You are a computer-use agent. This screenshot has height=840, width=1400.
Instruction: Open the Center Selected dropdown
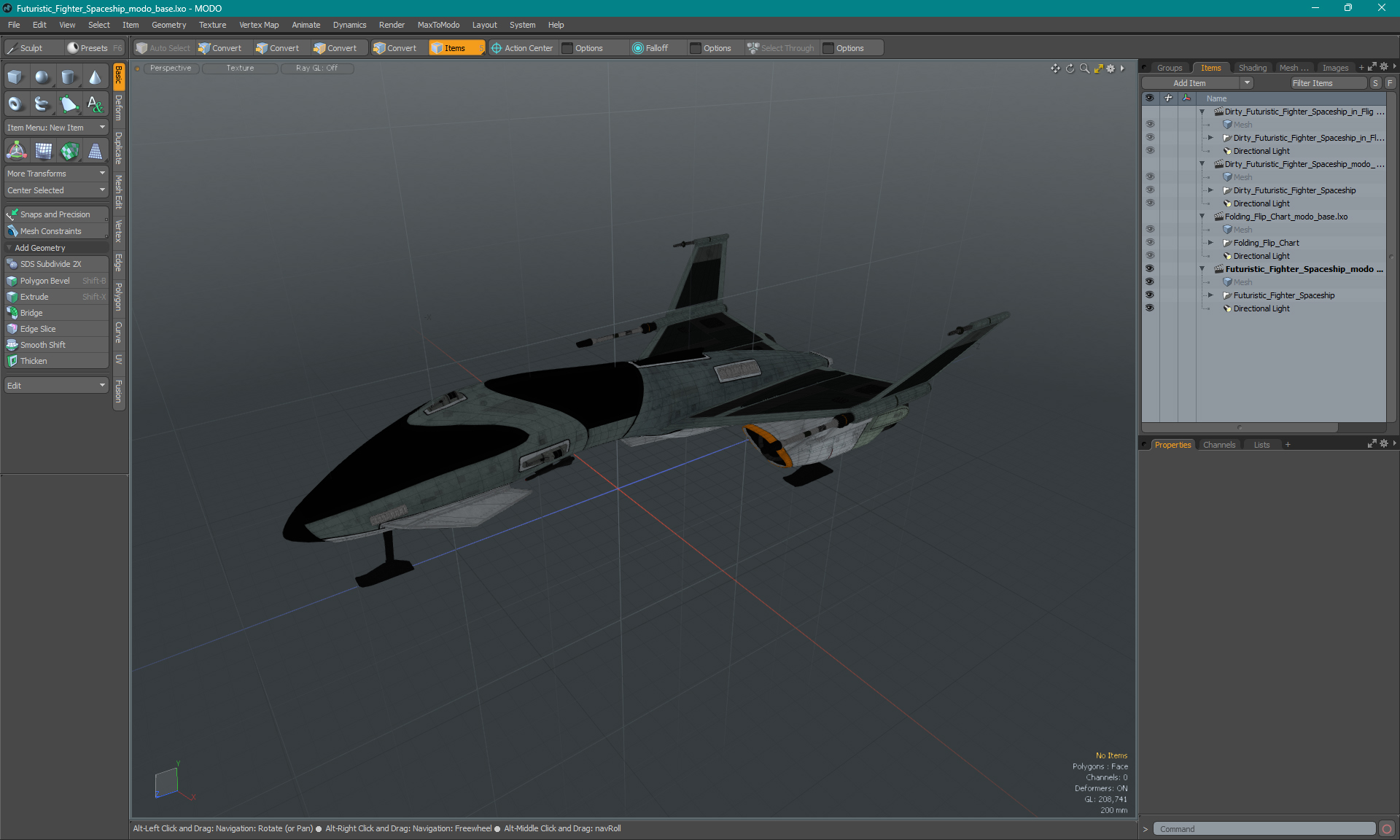(x=56, y=190)
